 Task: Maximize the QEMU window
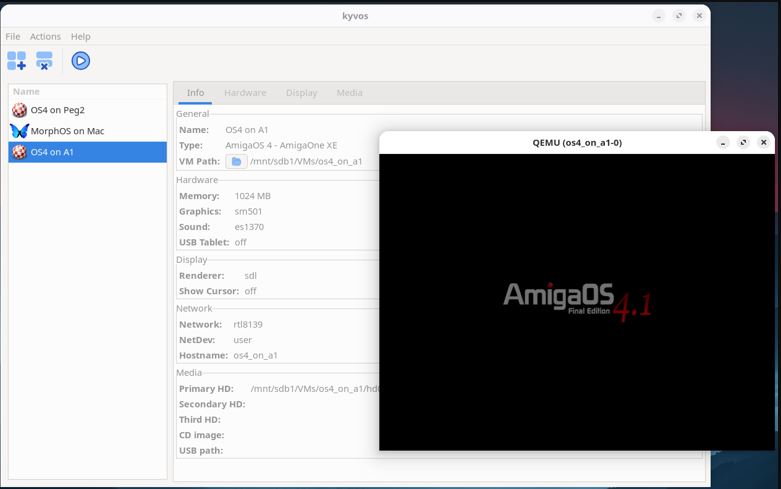coord(743,143)
